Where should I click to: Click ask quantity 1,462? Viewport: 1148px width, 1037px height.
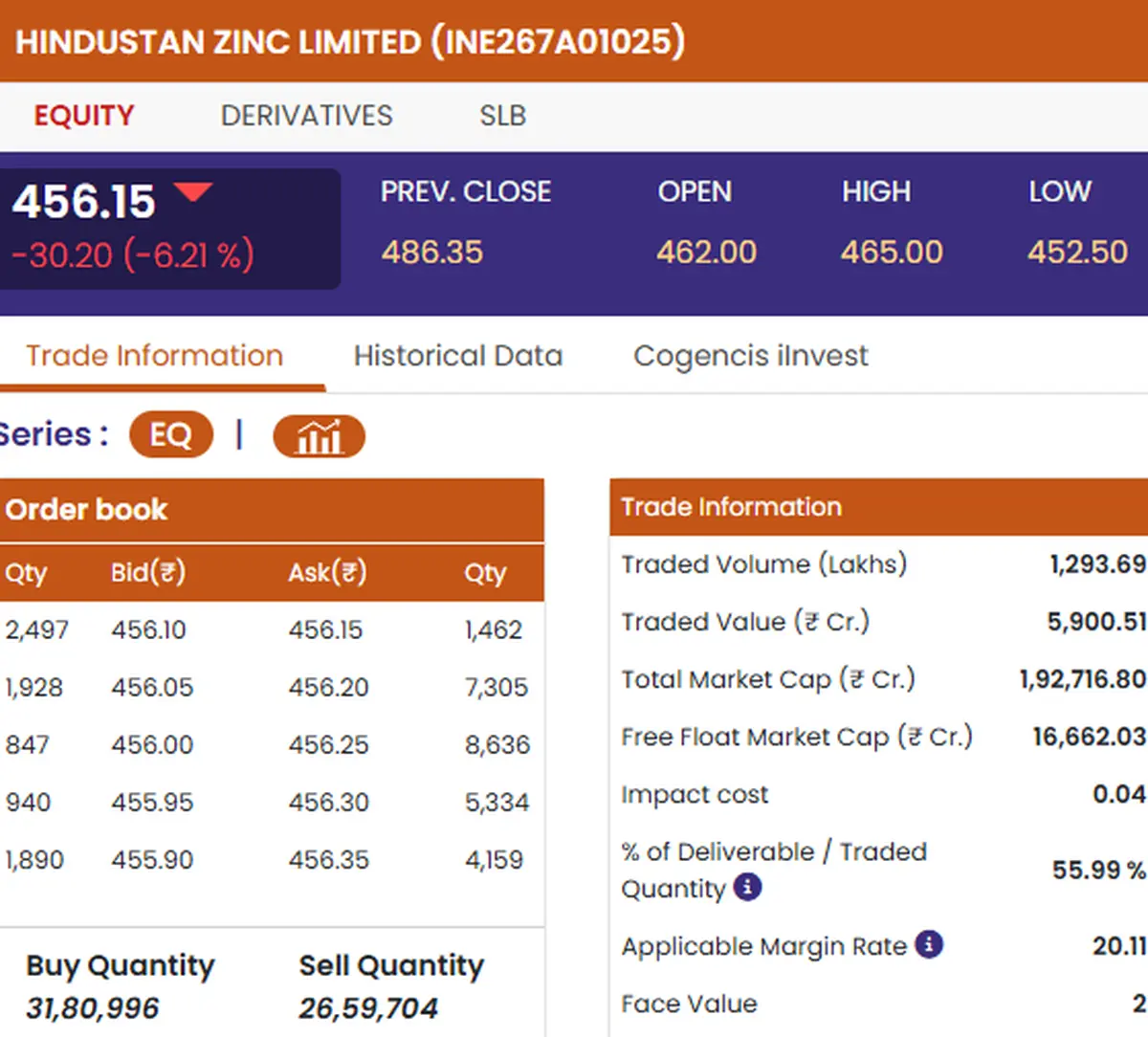pyautogui.click(x=494, y=630)
